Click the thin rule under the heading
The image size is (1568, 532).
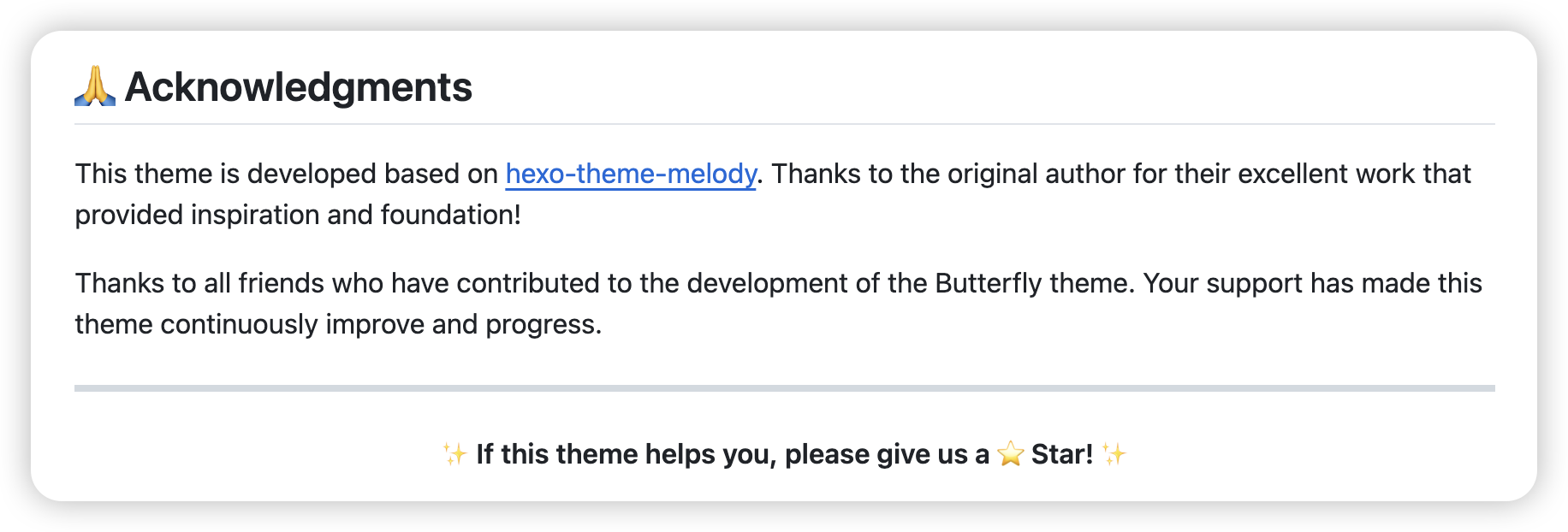click(x=784, y=125)
